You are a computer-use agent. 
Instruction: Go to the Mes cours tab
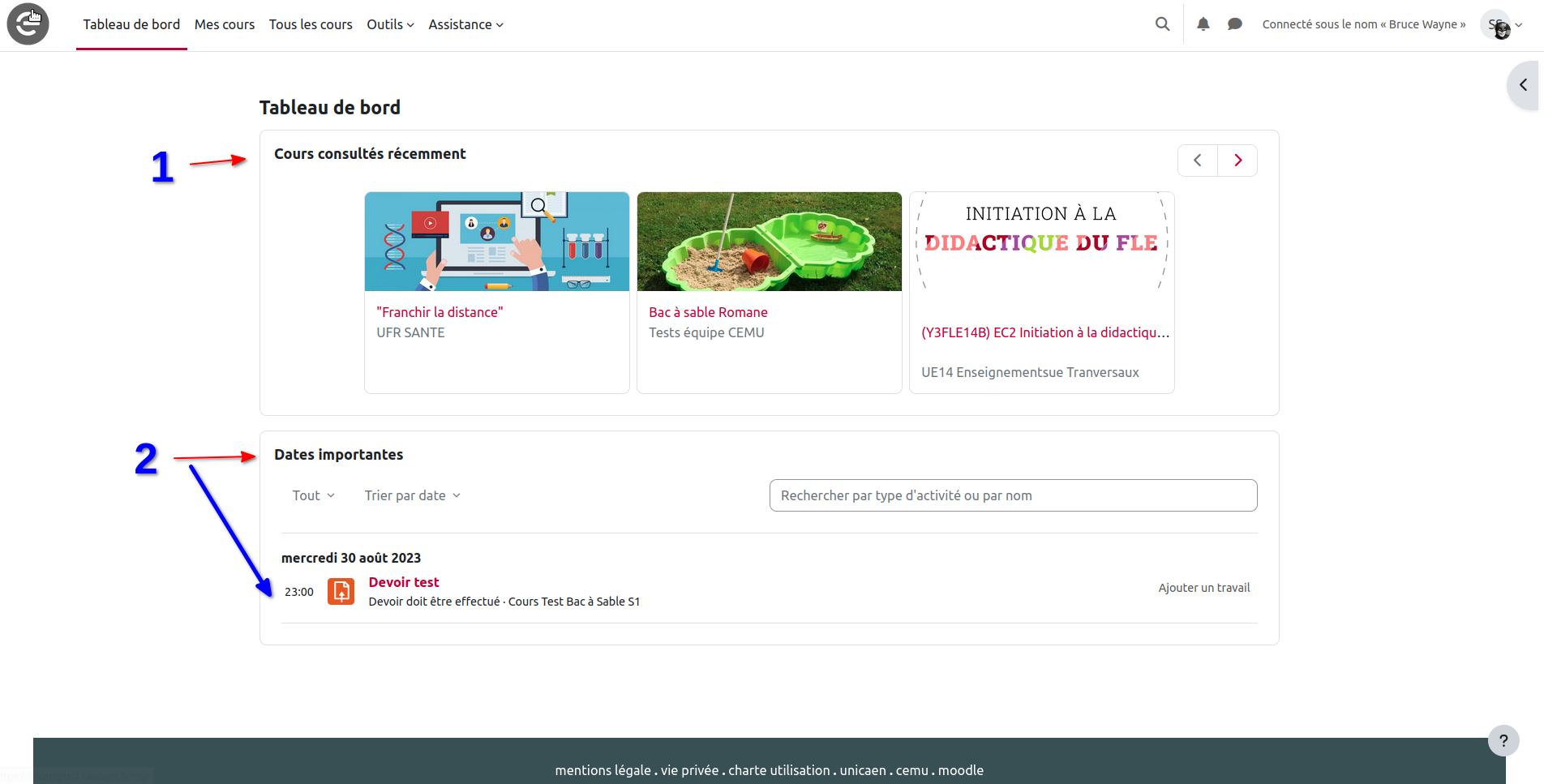point(225,24)
